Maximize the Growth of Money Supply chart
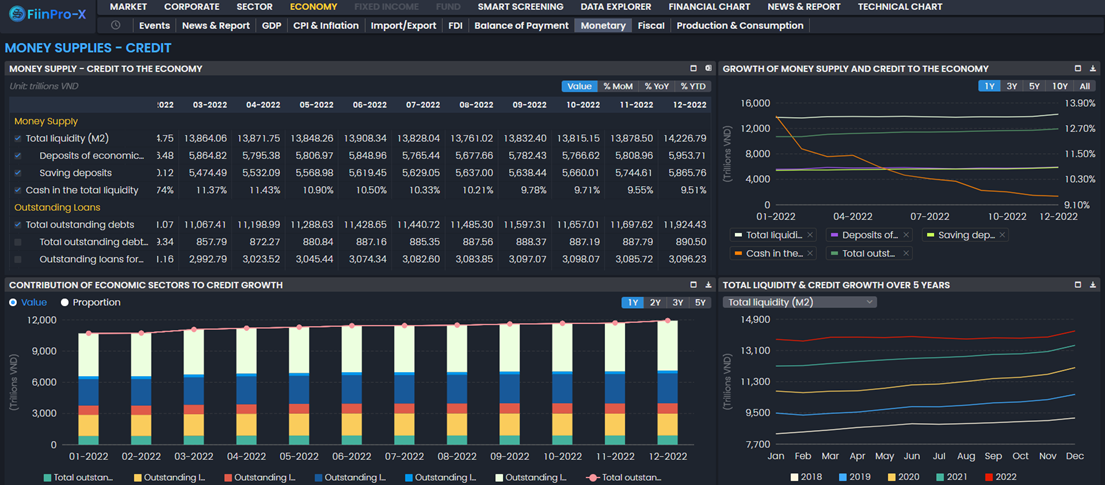Viewport: 1105px width, 485px height. tap(1078, 69)
